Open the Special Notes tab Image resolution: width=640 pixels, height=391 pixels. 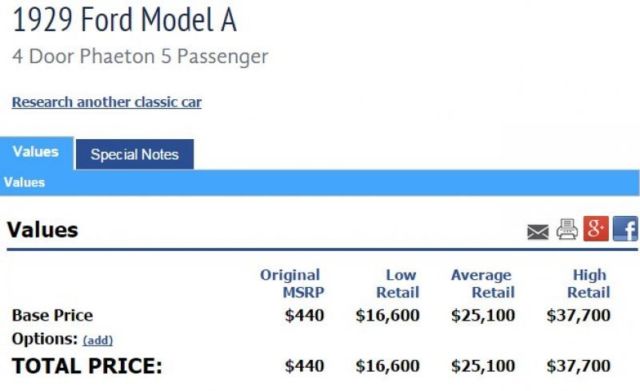pyautogui.click(x=135, y=154)
